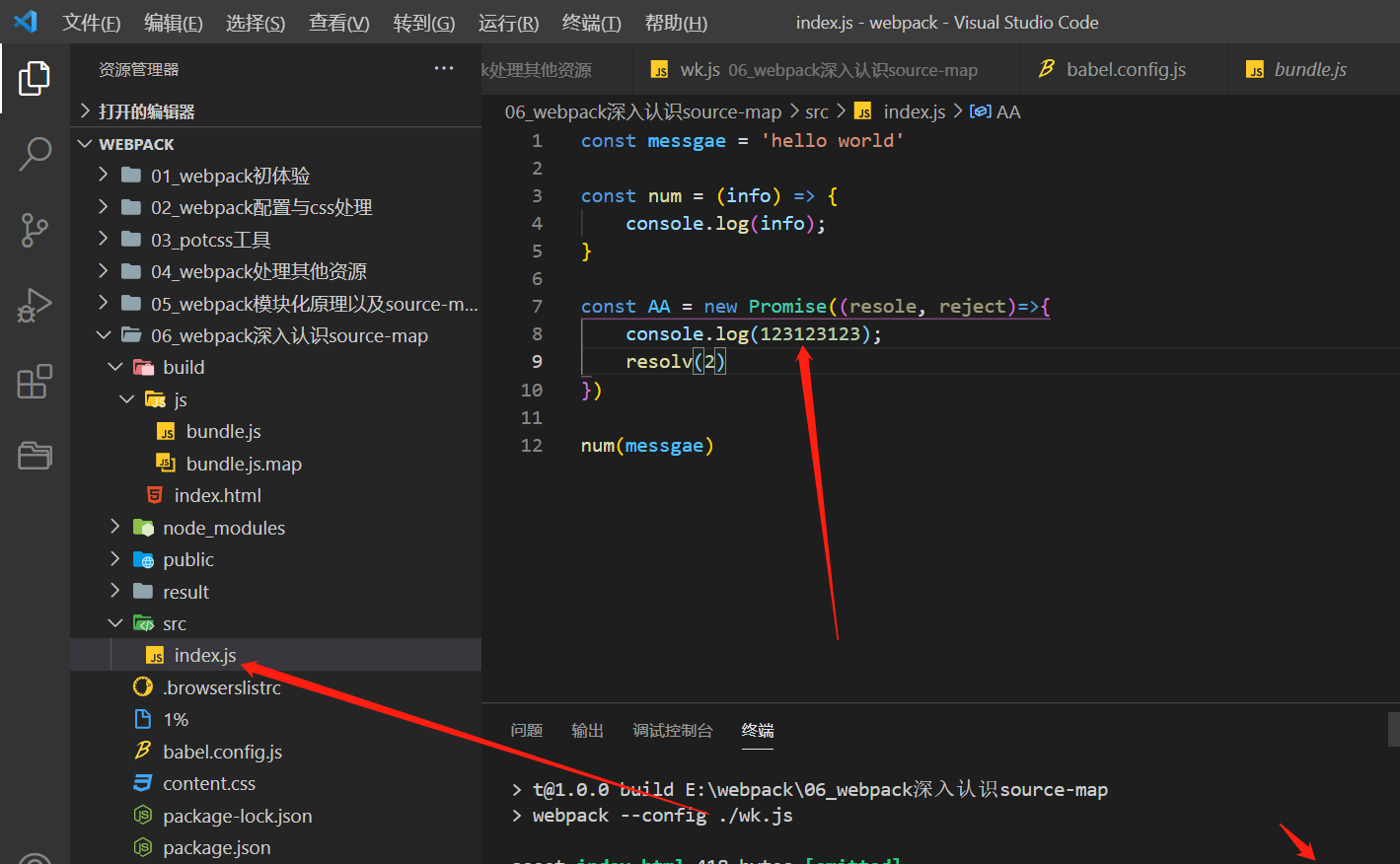
Task: Click the public folder icon
Action: coord(144,559)
